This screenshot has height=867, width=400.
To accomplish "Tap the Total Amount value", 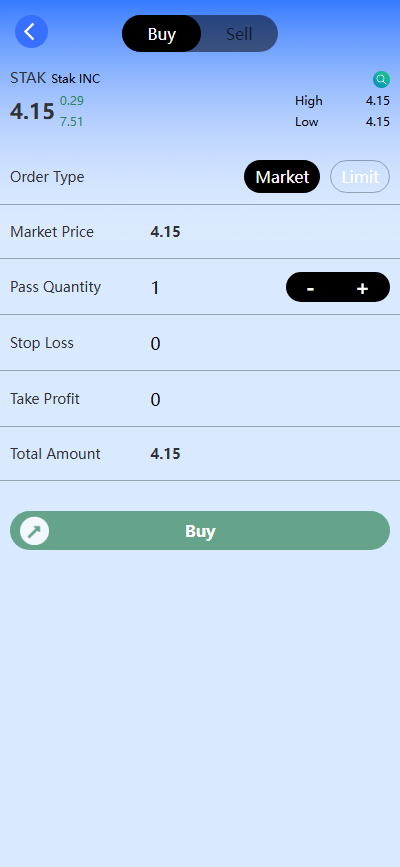I will [x=165, y=454].
